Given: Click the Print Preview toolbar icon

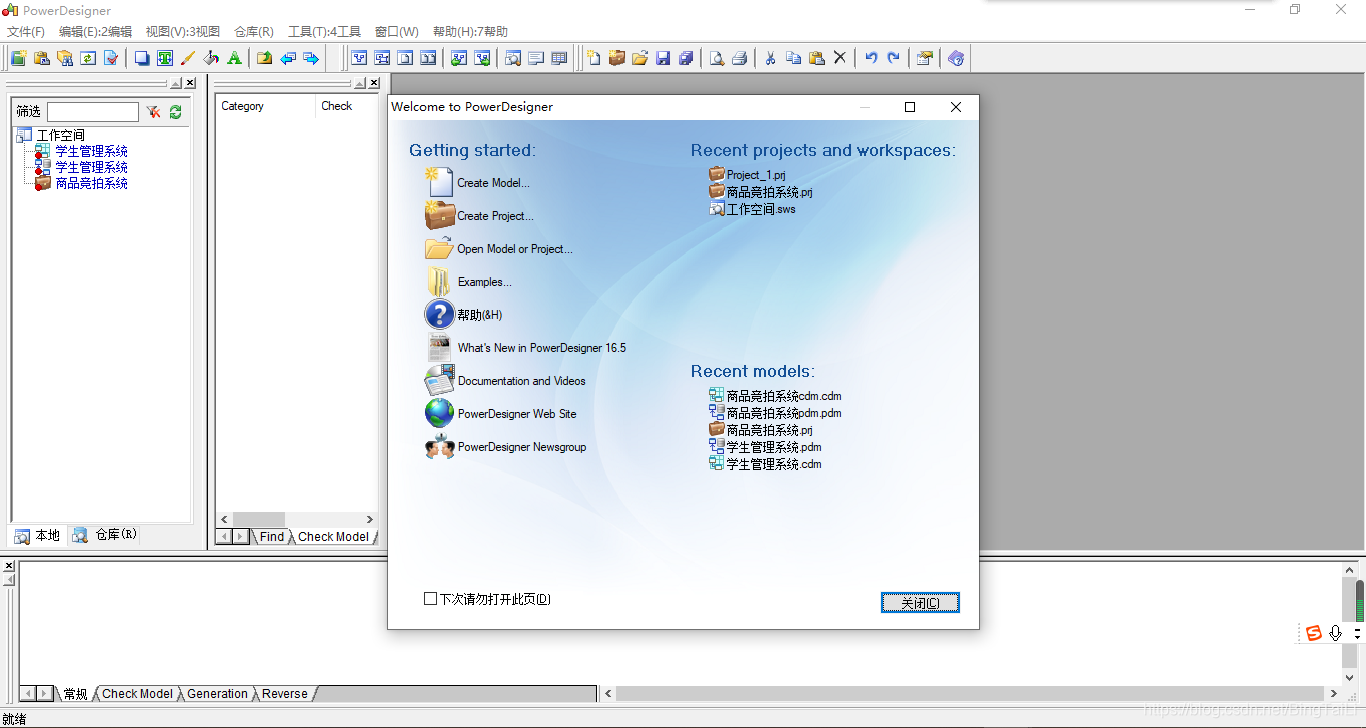Looking at the screenshot, I should [717, 58].
